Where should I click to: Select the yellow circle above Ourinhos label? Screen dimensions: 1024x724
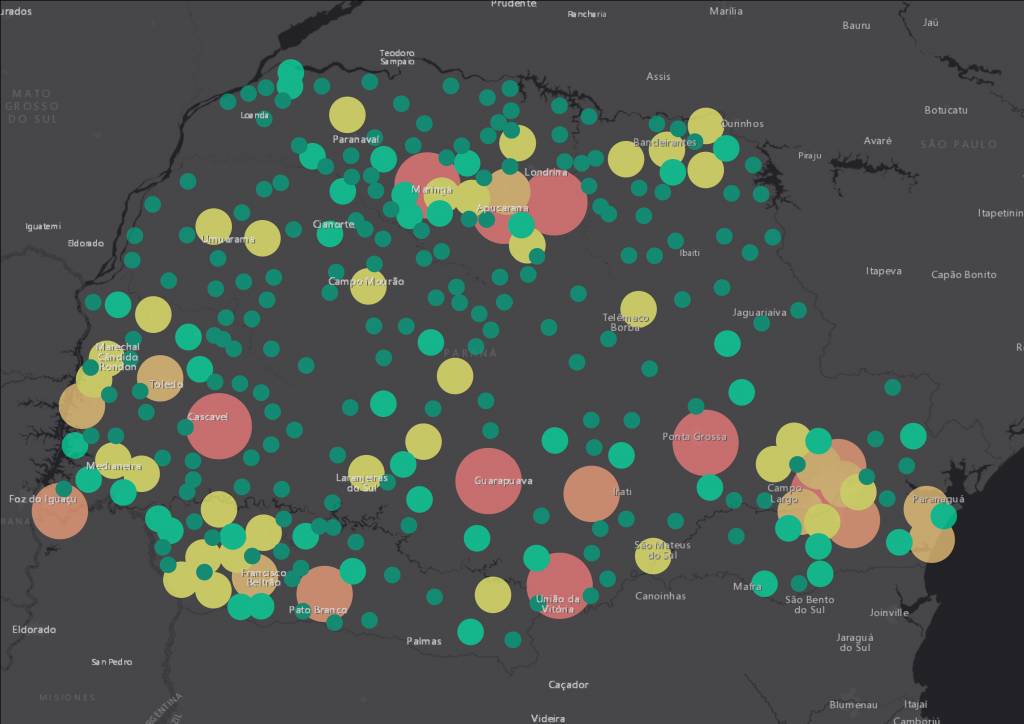click(x=705, y=126)
